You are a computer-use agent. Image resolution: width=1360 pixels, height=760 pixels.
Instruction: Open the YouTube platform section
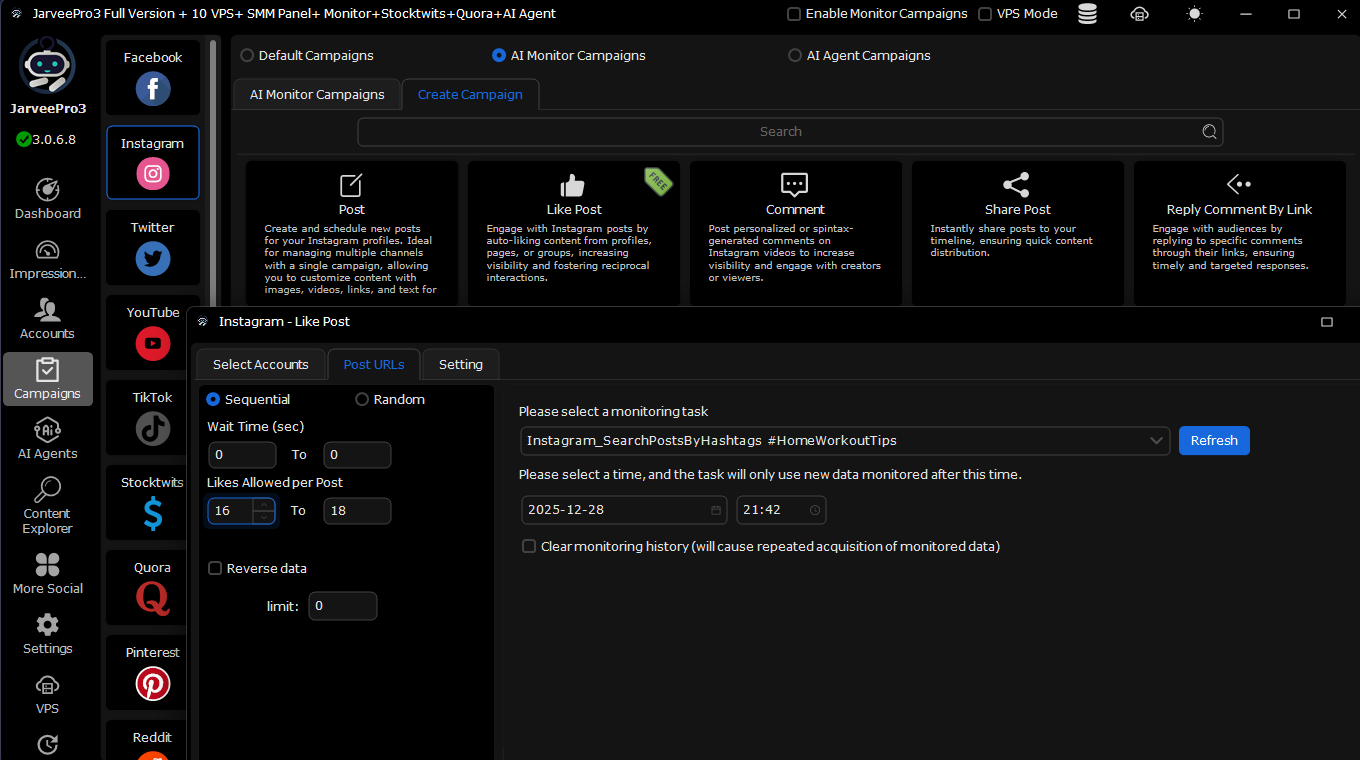click(x=153, y=343)
